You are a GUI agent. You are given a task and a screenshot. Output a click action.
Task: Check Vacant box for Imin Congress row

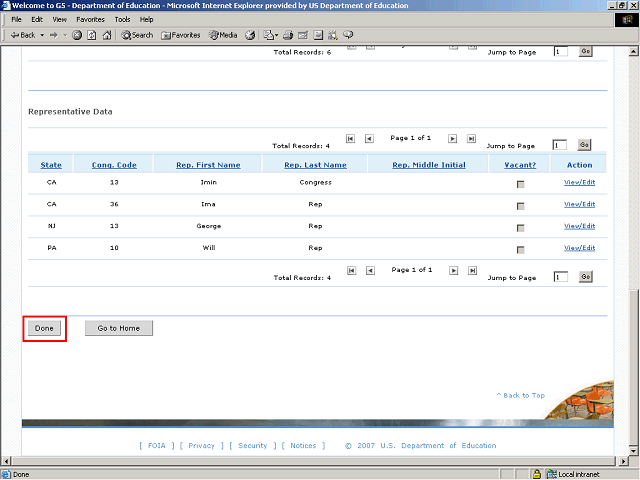click(520, 184)
